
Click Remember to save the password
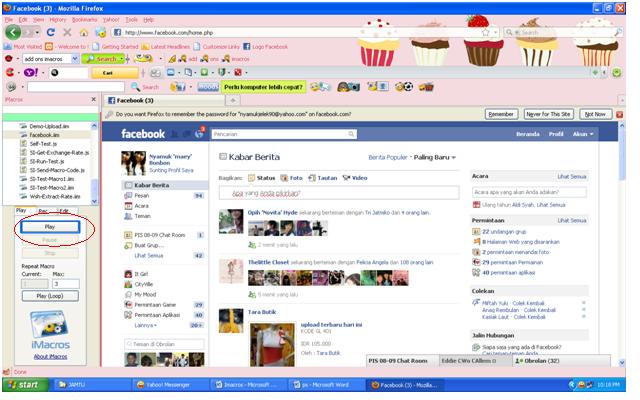coord(501,114)
